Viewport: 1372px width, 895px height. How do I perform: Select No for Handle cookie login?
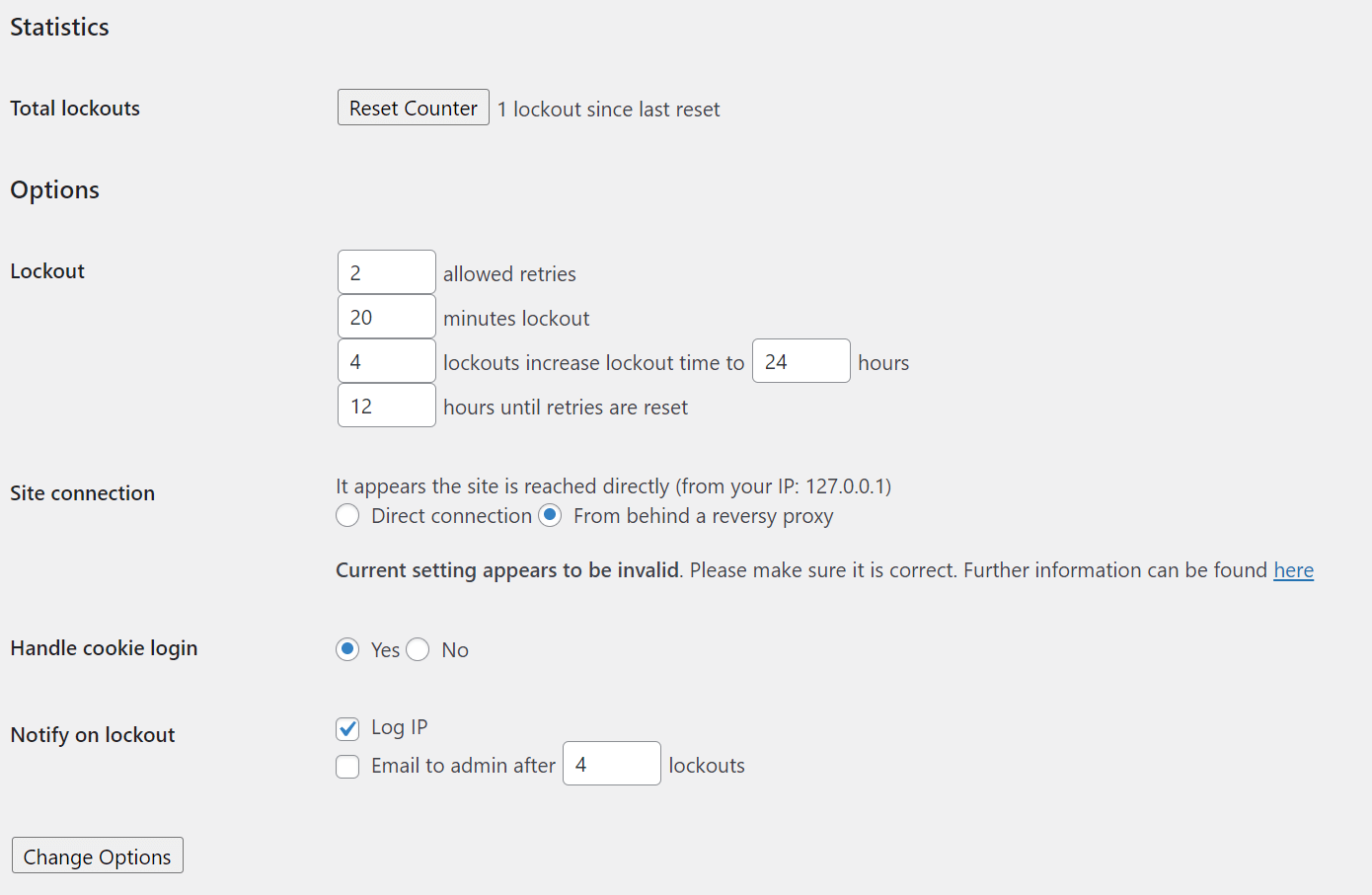pyautogui.click(x=418, y=649)
